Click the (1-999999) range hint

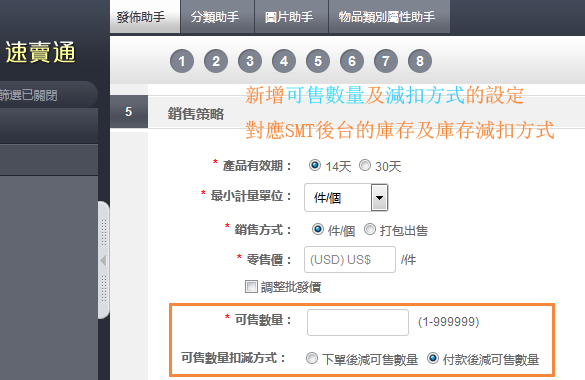[448, 321]
